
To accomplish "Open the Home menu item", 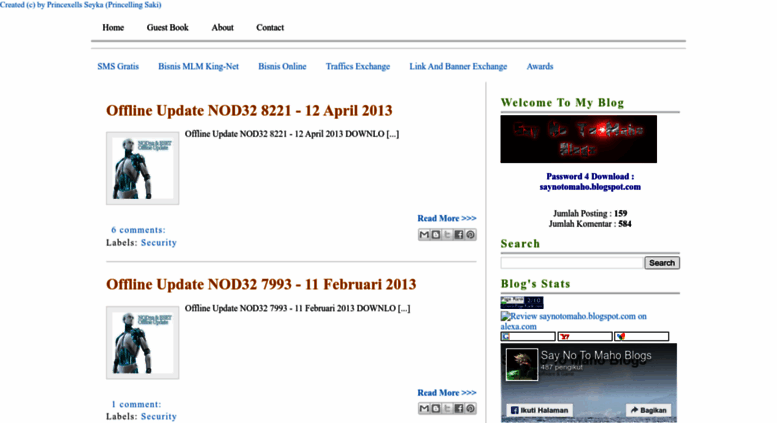I will pos(113,28).
